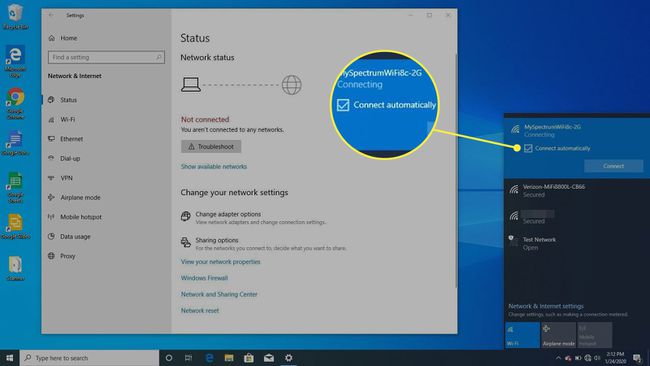This screenshot has height=366, width=650.
Task: Expand the Test Network open entry
Action: pos(577,243)
